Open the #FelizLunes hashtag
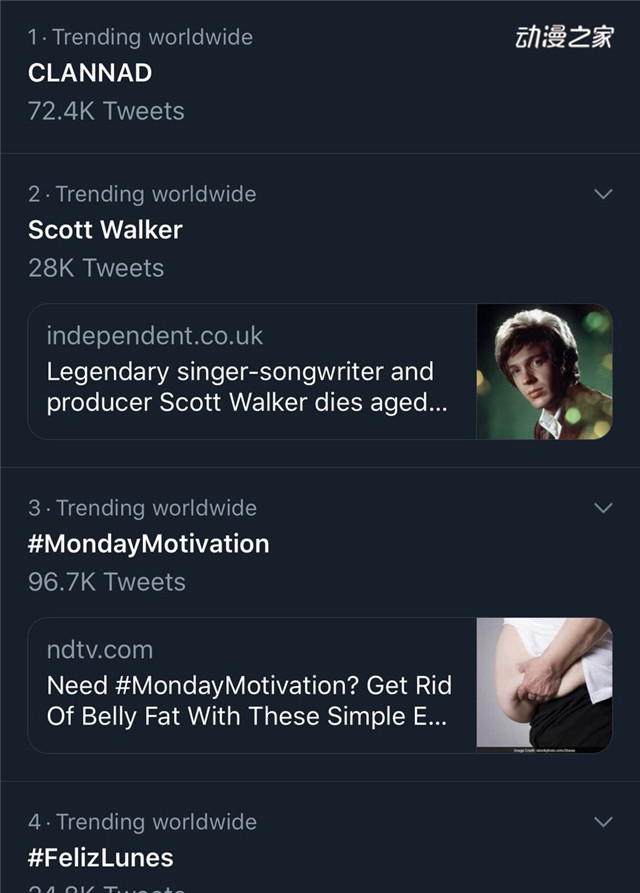 coord(101,858)
